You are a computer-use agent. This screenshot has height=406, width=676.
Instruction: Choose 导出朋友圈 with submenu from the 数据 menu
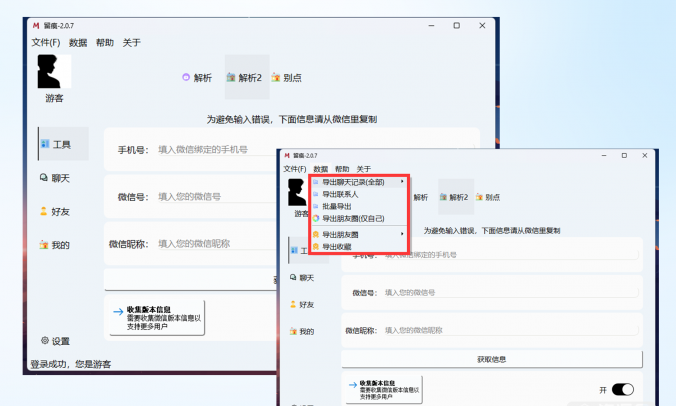[x=359, y=234]
